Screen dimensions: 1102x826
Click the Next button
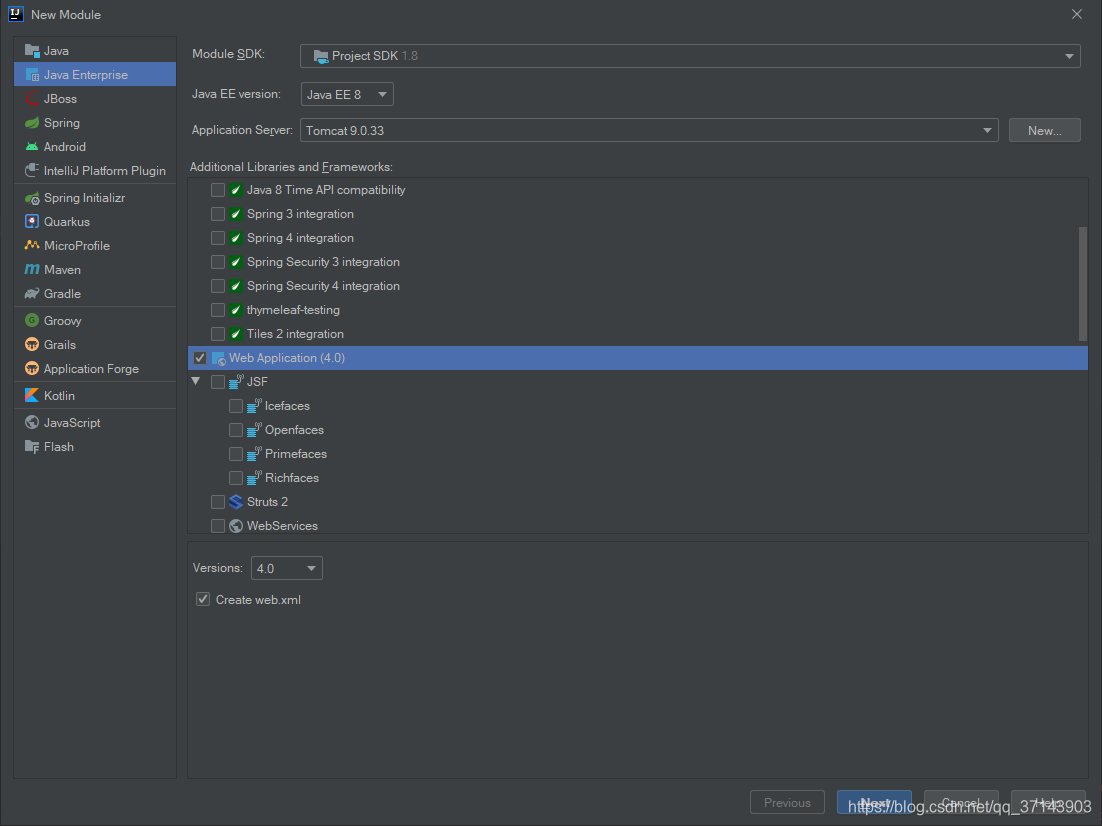(x=874, y=802)
